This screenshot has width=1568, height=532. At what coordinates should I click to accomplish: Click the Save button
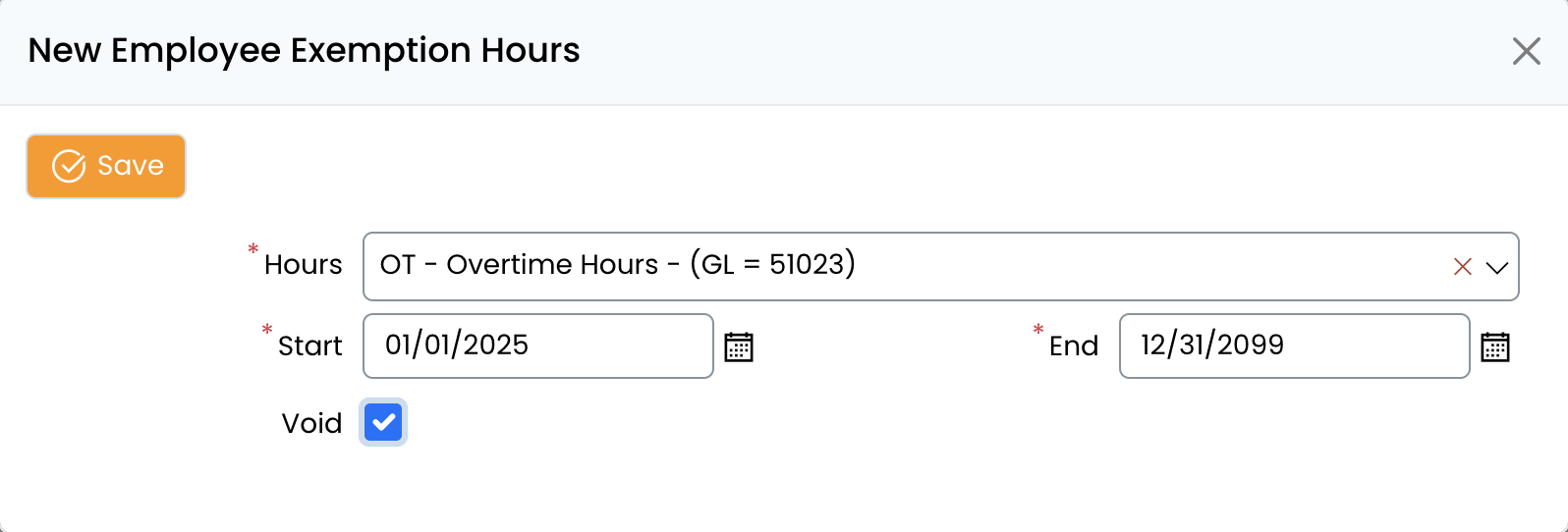click(106, 166)
